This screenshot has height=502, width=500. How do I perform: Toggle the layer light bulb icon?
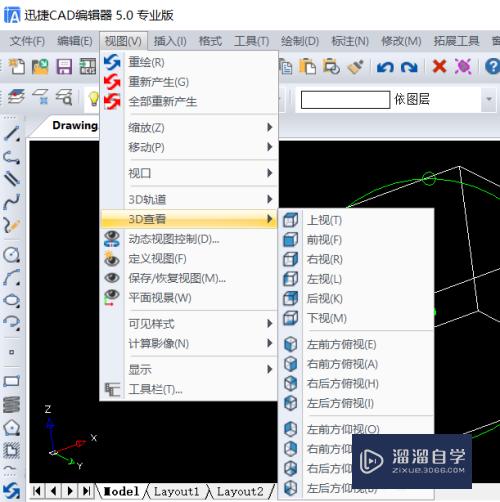(x=94, y=99)
